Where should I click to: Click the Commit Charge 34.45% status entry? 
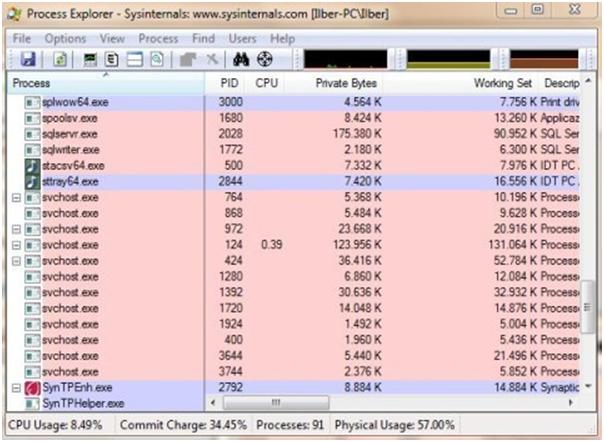click(183, 425)
